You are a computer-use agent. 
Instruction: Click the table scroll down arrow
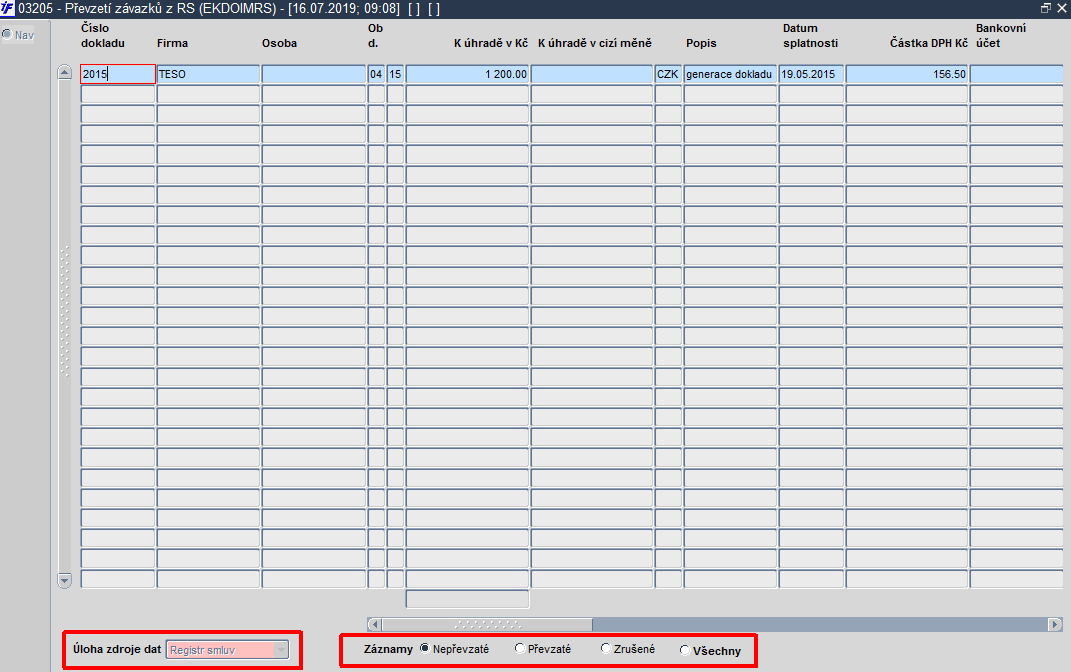(x=64, y=580)
